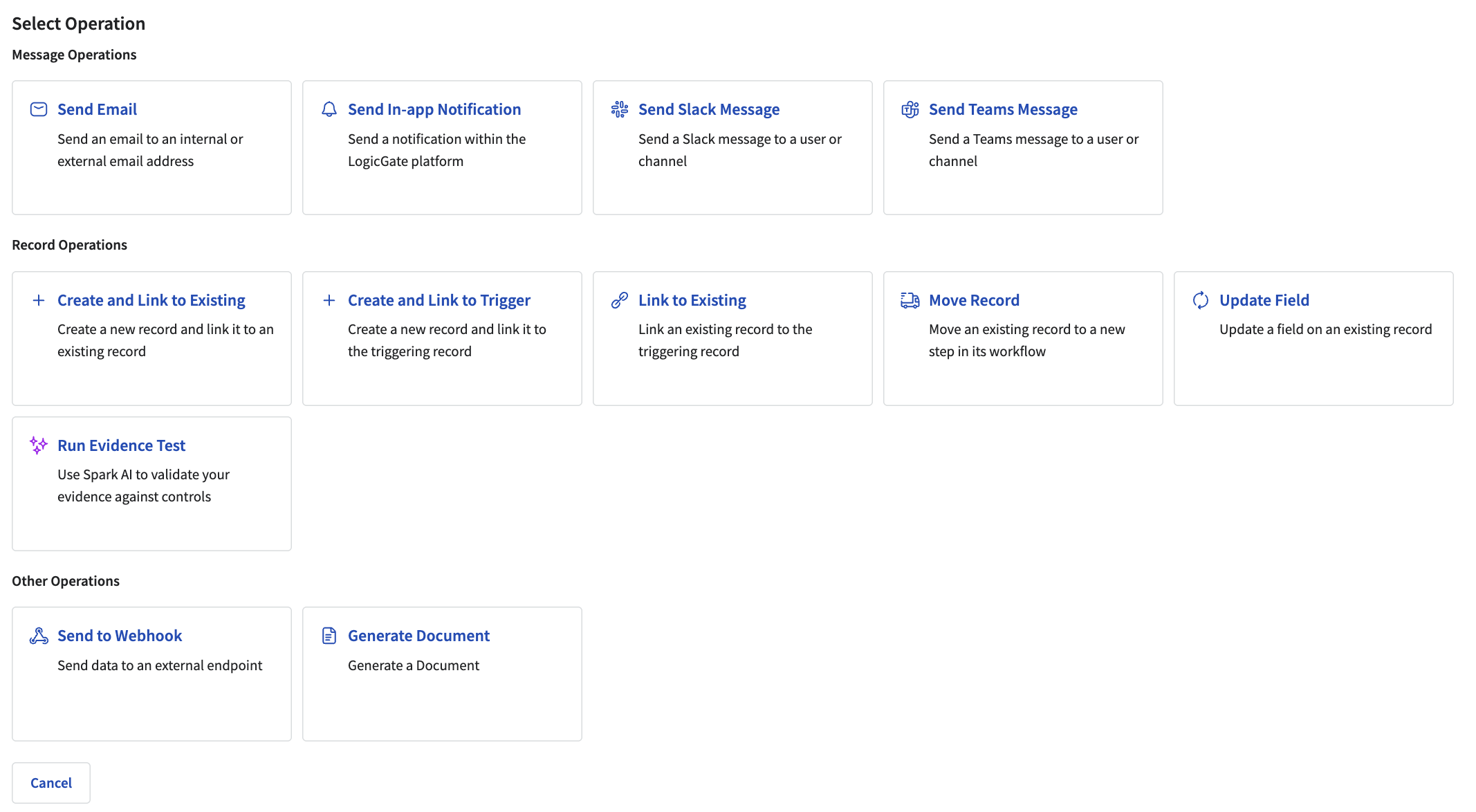
Task: Click the truck icon for Move Record
Action: point(910,300)
